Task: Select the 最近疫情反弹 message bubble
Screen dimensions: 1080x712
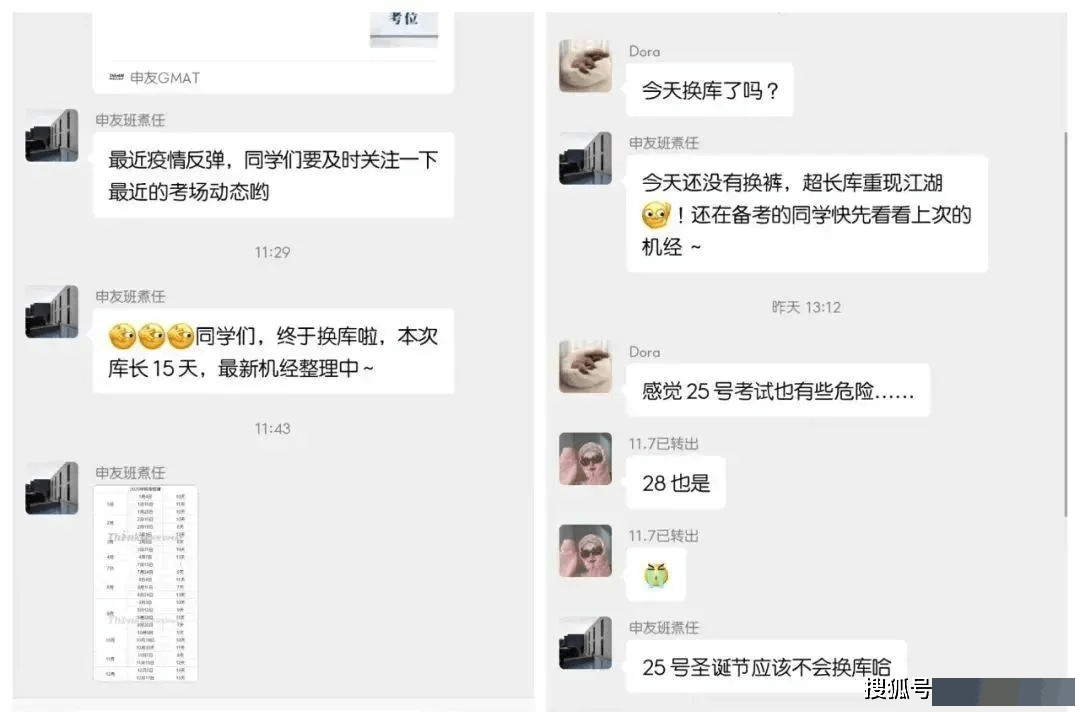Action: click(273, 175)
